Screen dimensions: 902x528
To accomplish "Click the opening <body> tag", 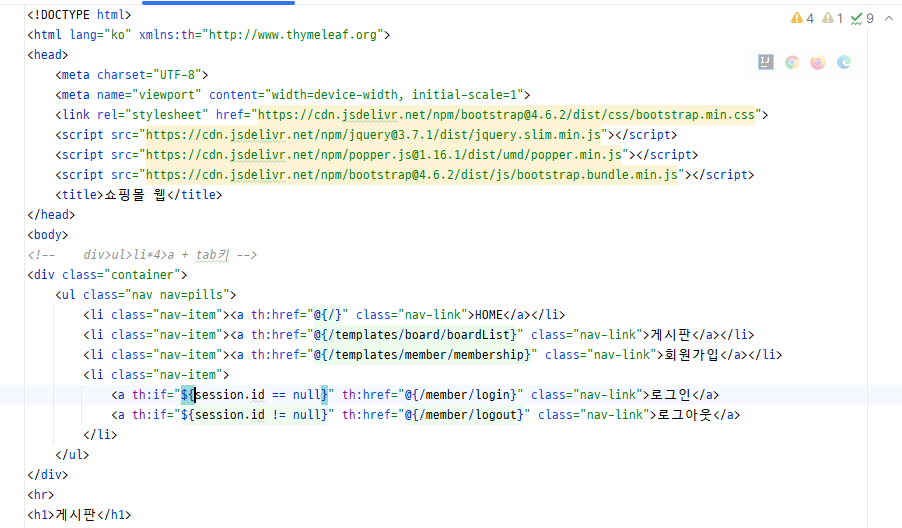I will pyautogui.click(x=48, y=235).
